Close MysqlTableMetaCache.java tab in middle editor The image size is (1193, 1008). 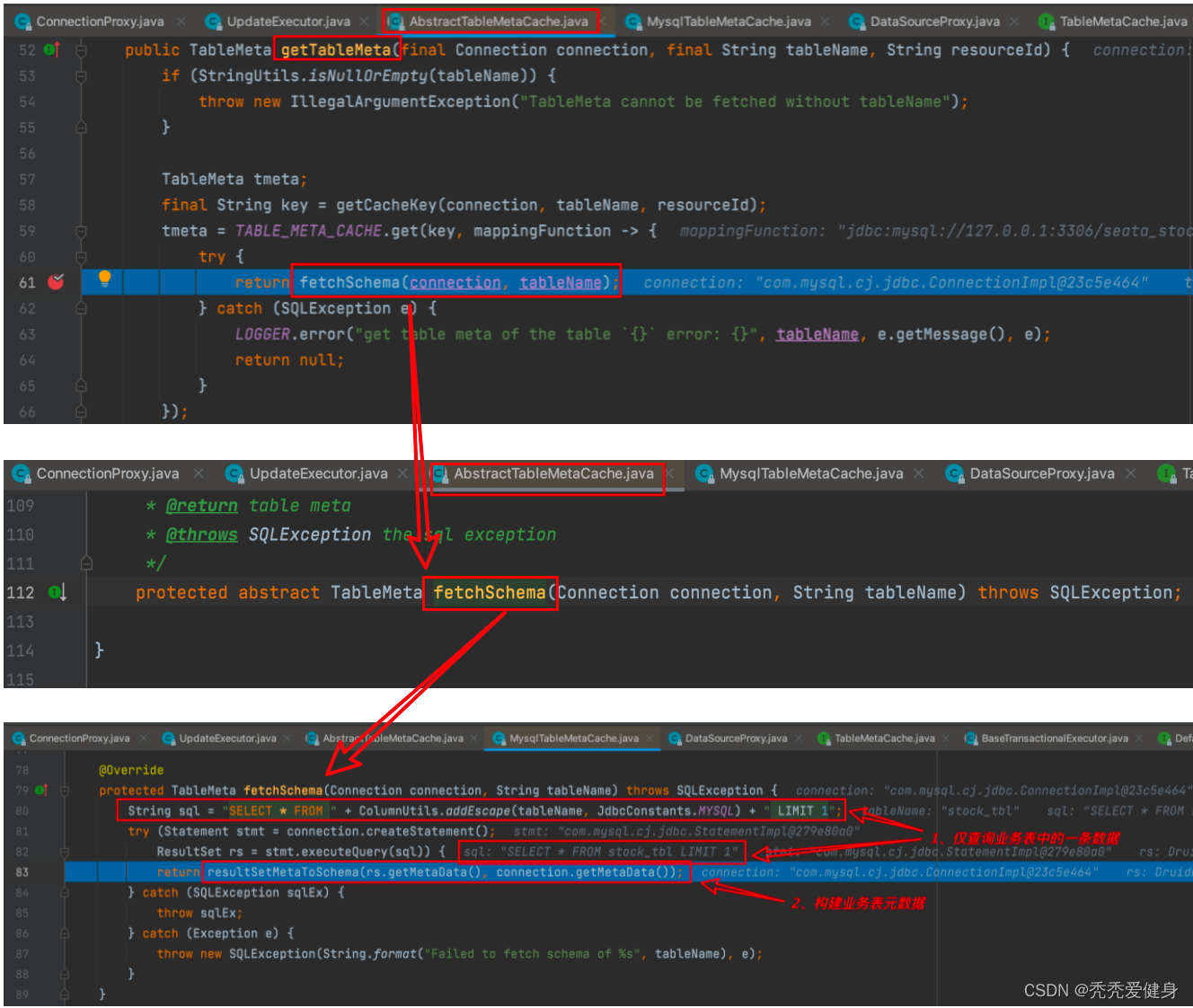919,473
